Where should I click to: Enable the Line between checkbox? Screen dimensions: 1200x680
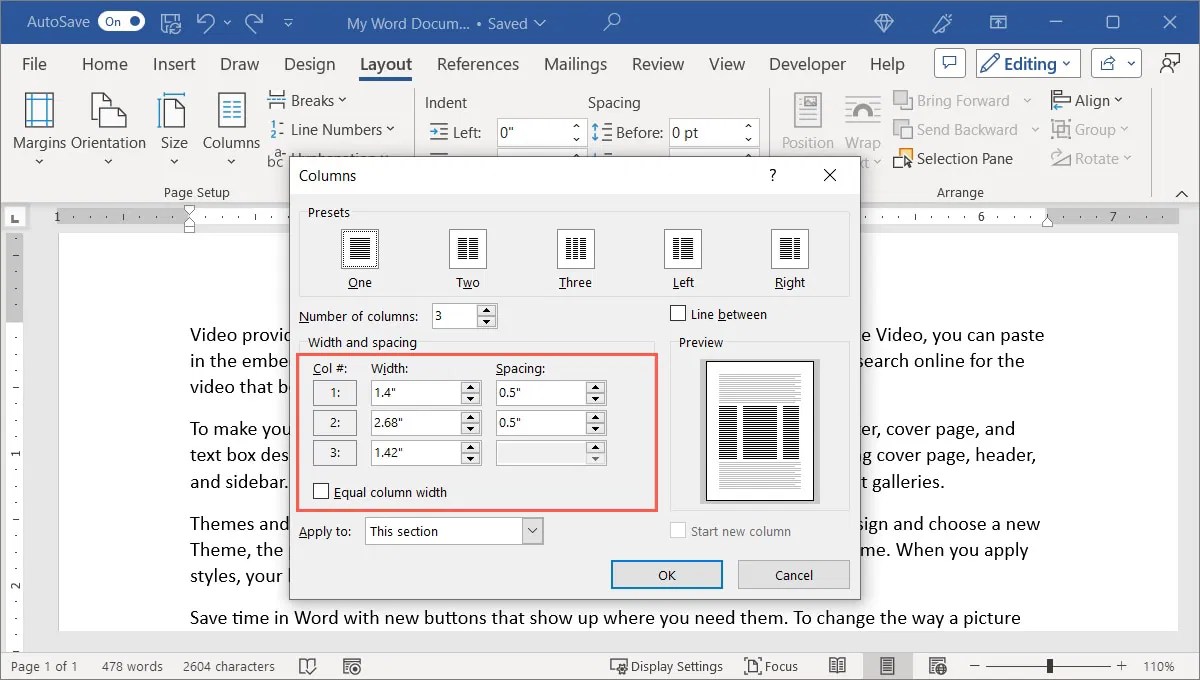(677, 313)
